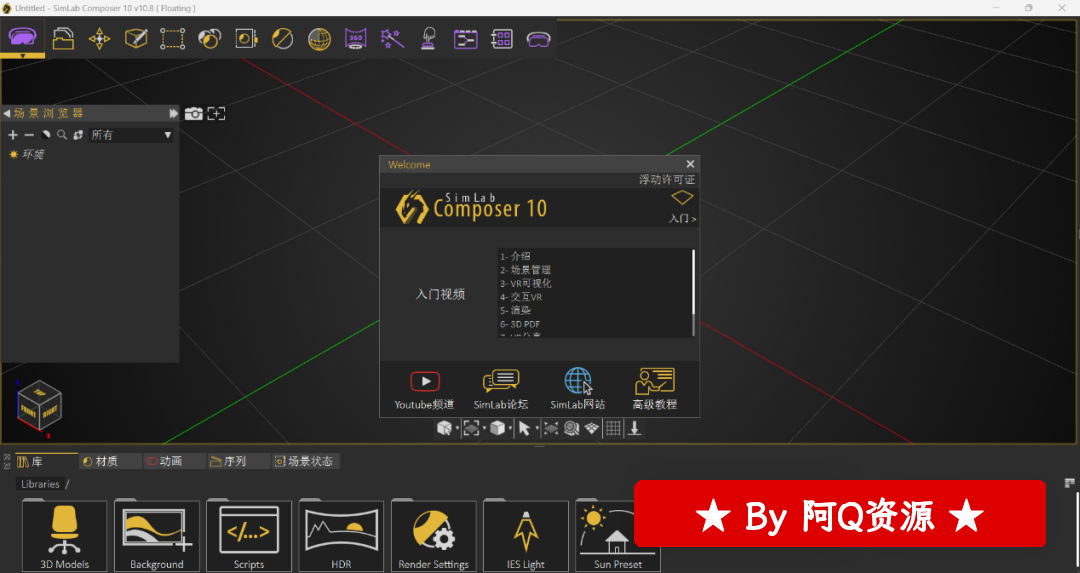
Task: Click the camera snapshot icon in viewport
Action: click(x=194, y=114)
